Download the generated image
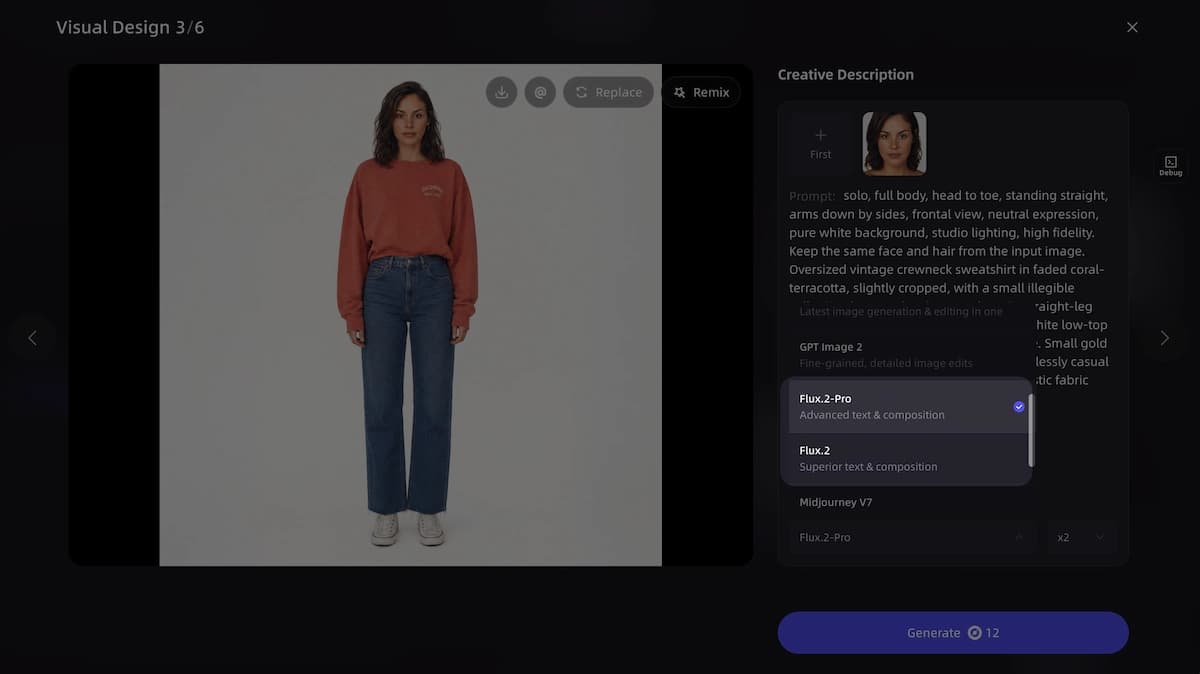The height and width of the screenshot is (674, 1200). point(501,92)
